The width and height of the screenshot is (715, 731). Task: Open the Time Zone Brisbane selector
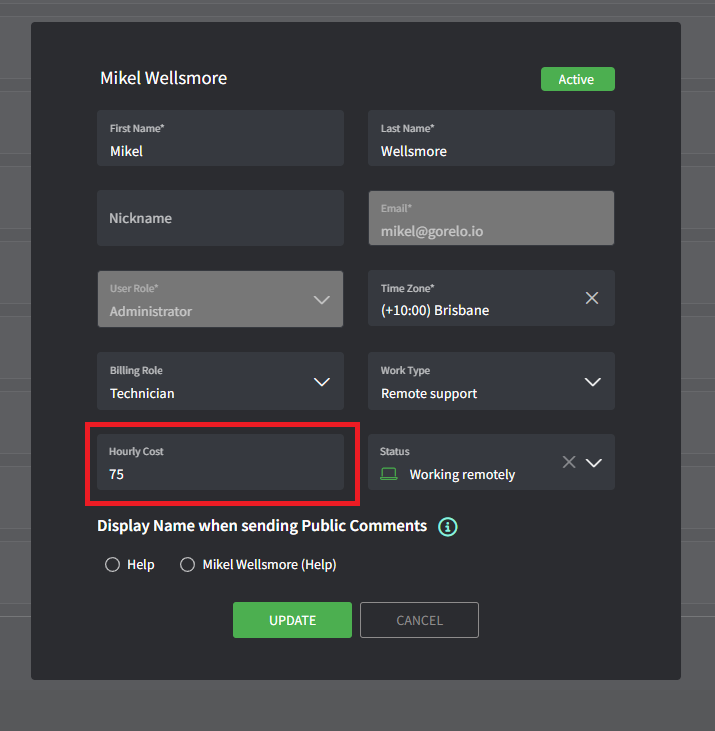(491, 298)
